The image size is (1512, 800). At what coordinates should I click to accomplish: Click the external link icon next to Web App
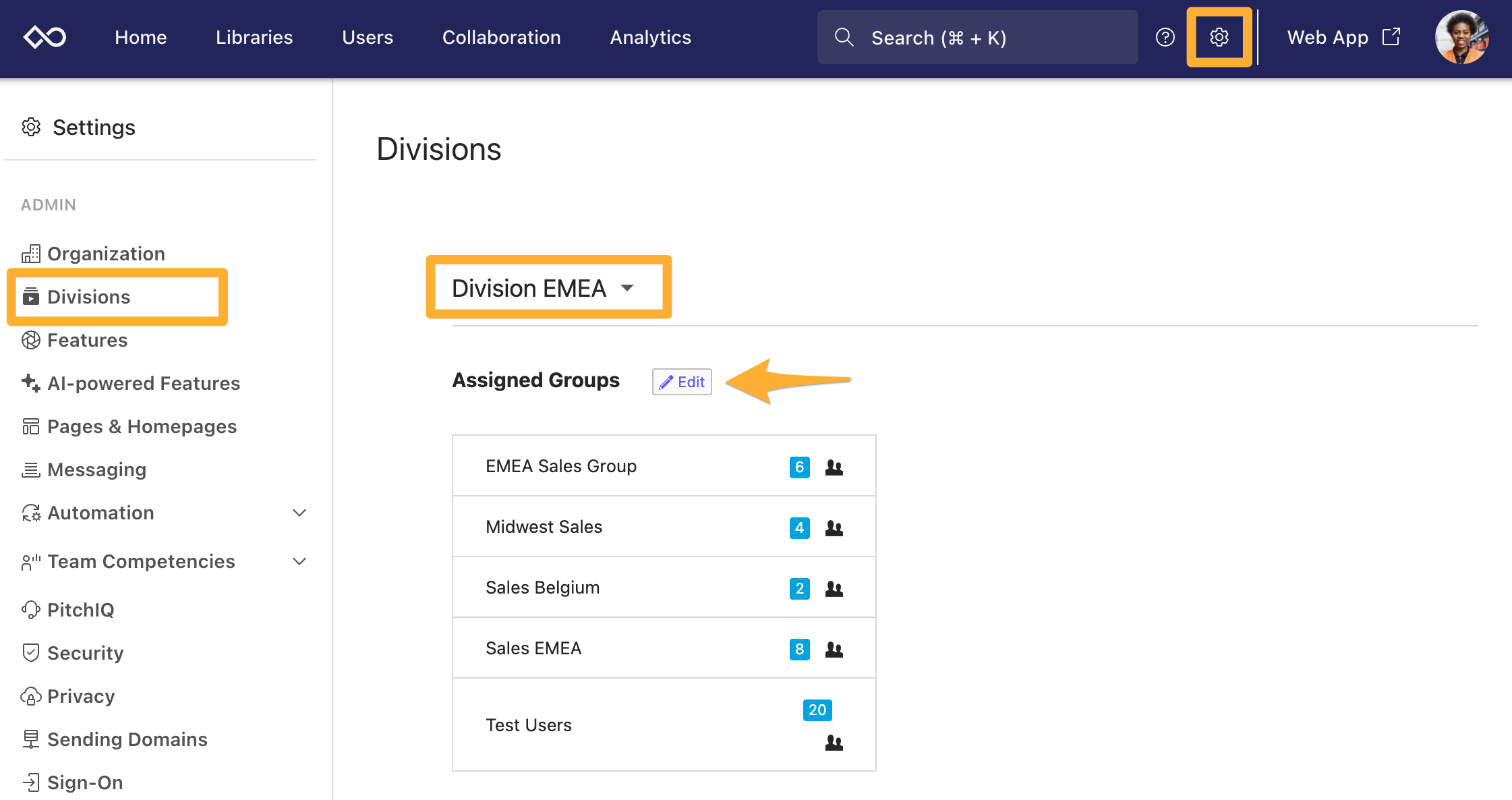point(1391,37)
